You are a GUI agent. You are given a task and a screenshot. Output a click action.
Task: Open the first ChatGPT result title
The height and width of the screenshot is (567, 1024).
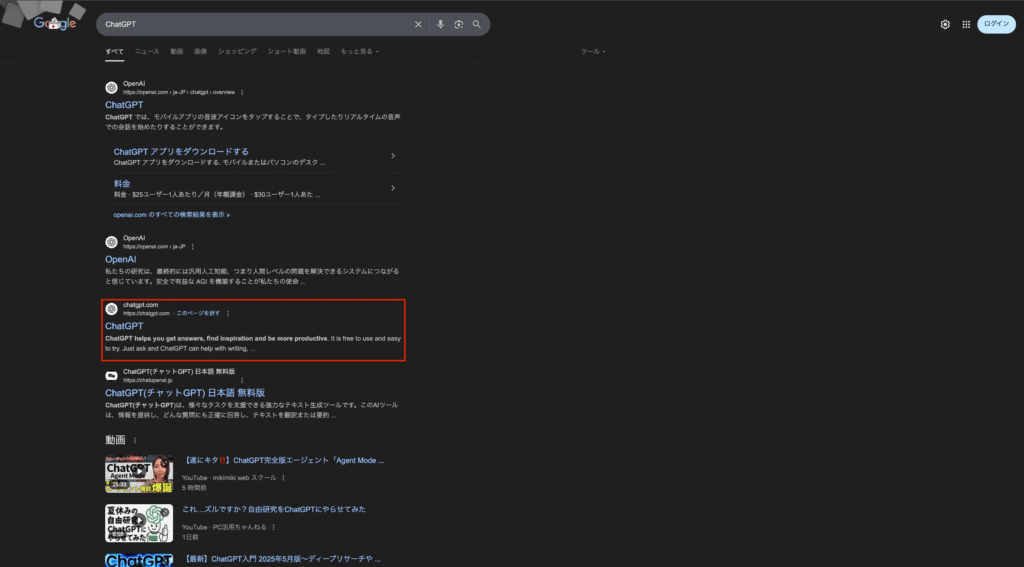click(124, 105)
